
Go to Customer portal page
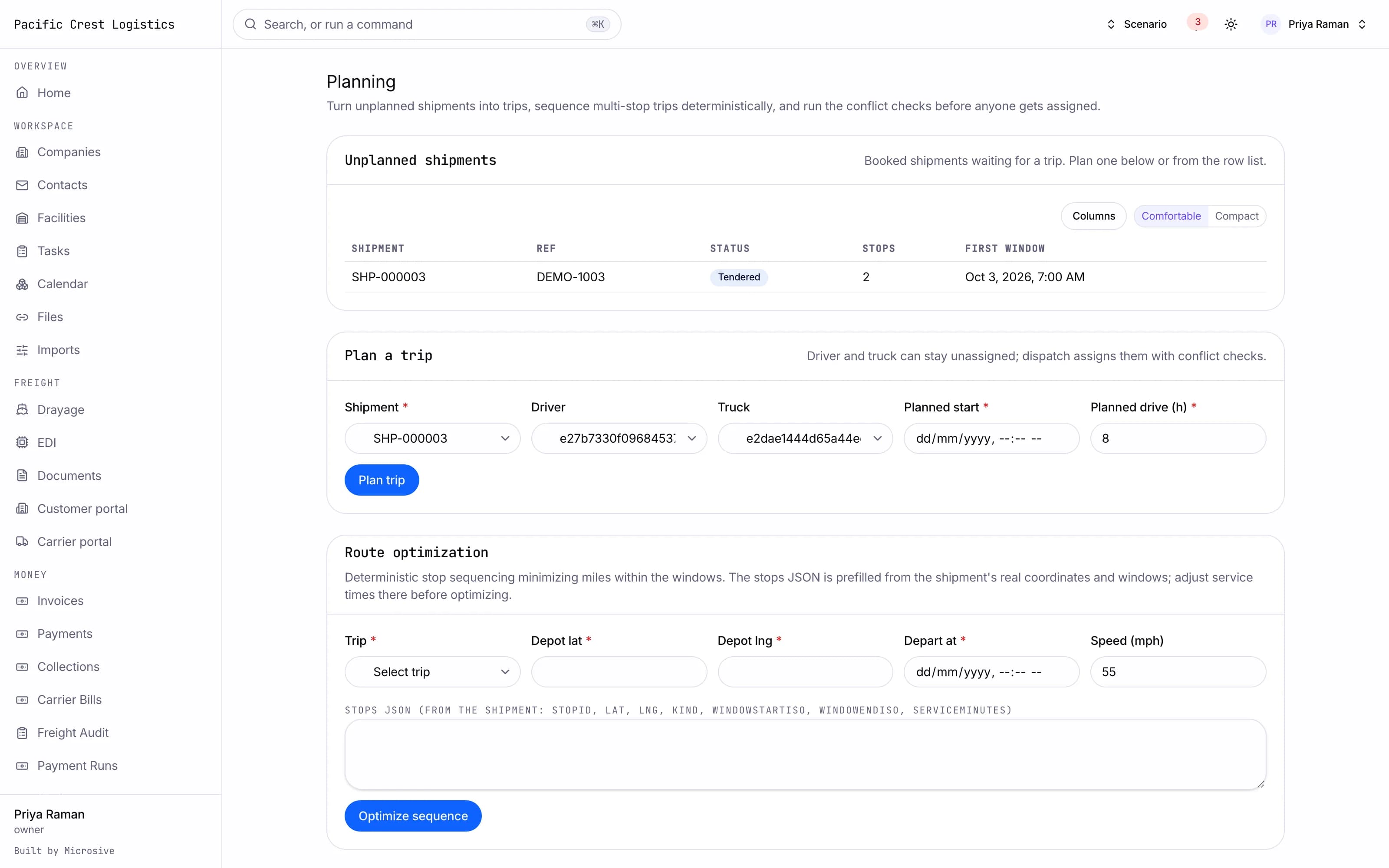point(82,509)
